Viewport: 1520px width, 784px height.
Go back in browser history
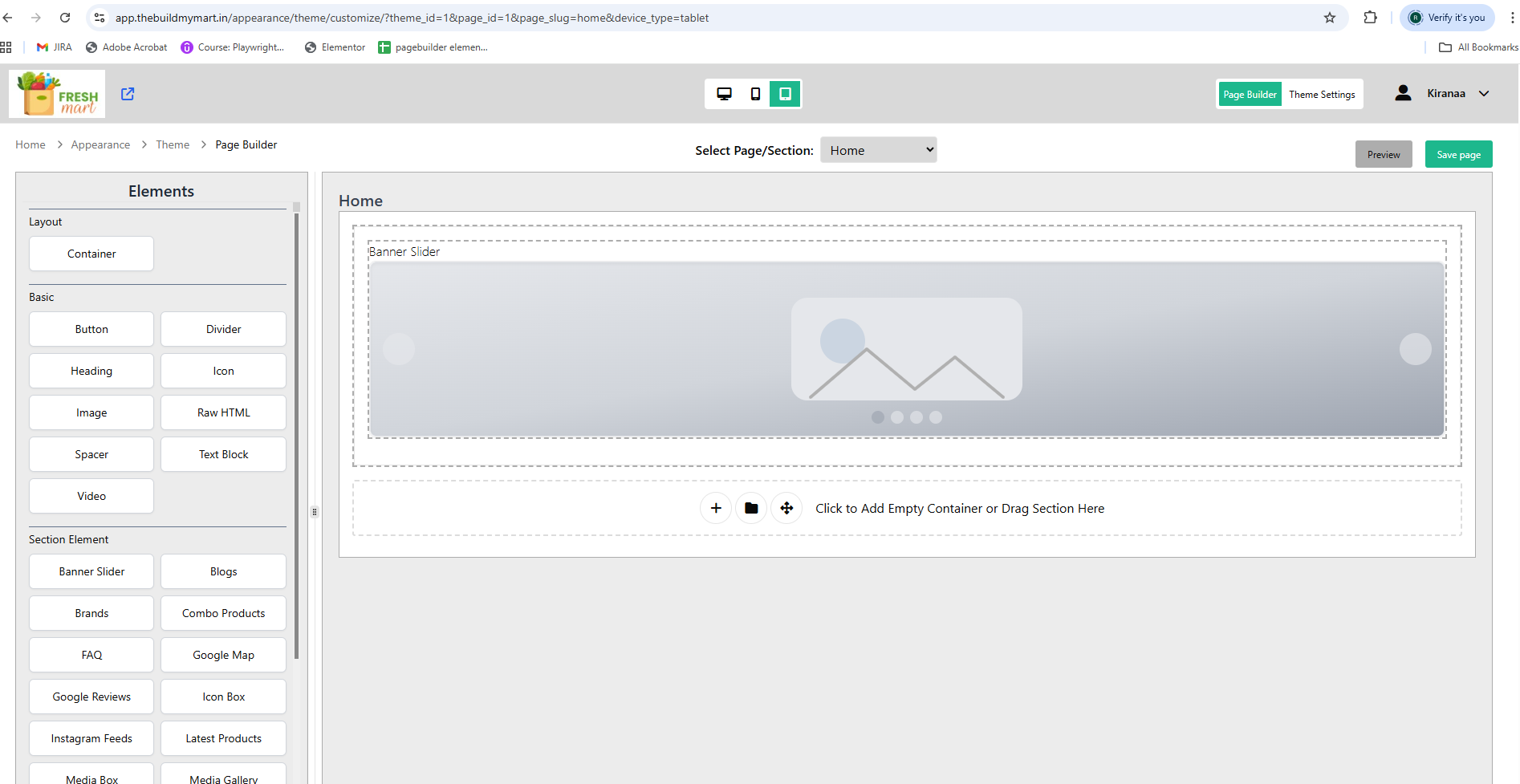pyautogui.click(x=7, y=18)
